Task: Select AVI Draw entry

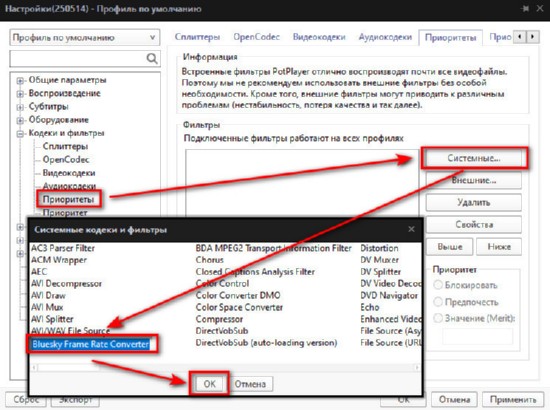Action: (x=48, y=295)
